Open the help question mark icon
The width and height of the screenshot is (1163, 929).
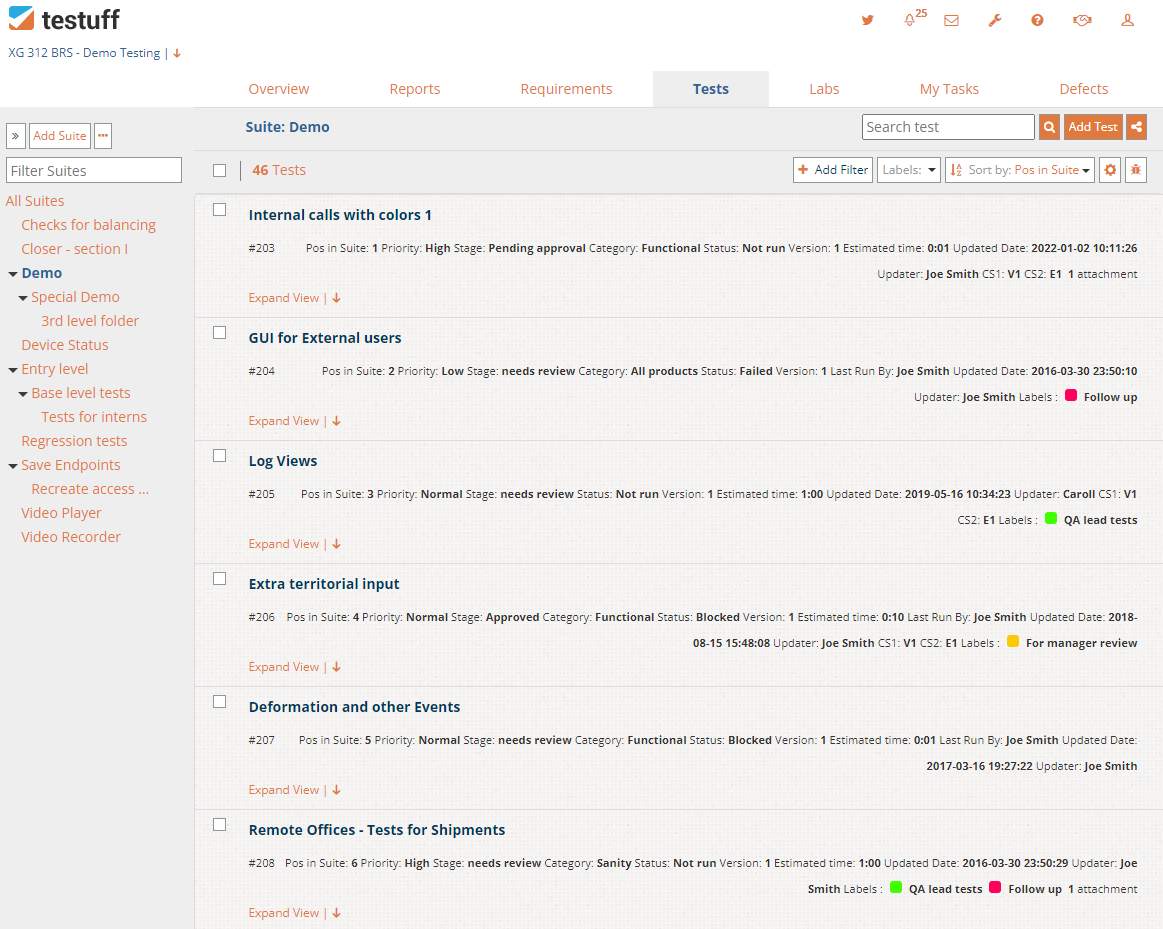coord(1037,20)
